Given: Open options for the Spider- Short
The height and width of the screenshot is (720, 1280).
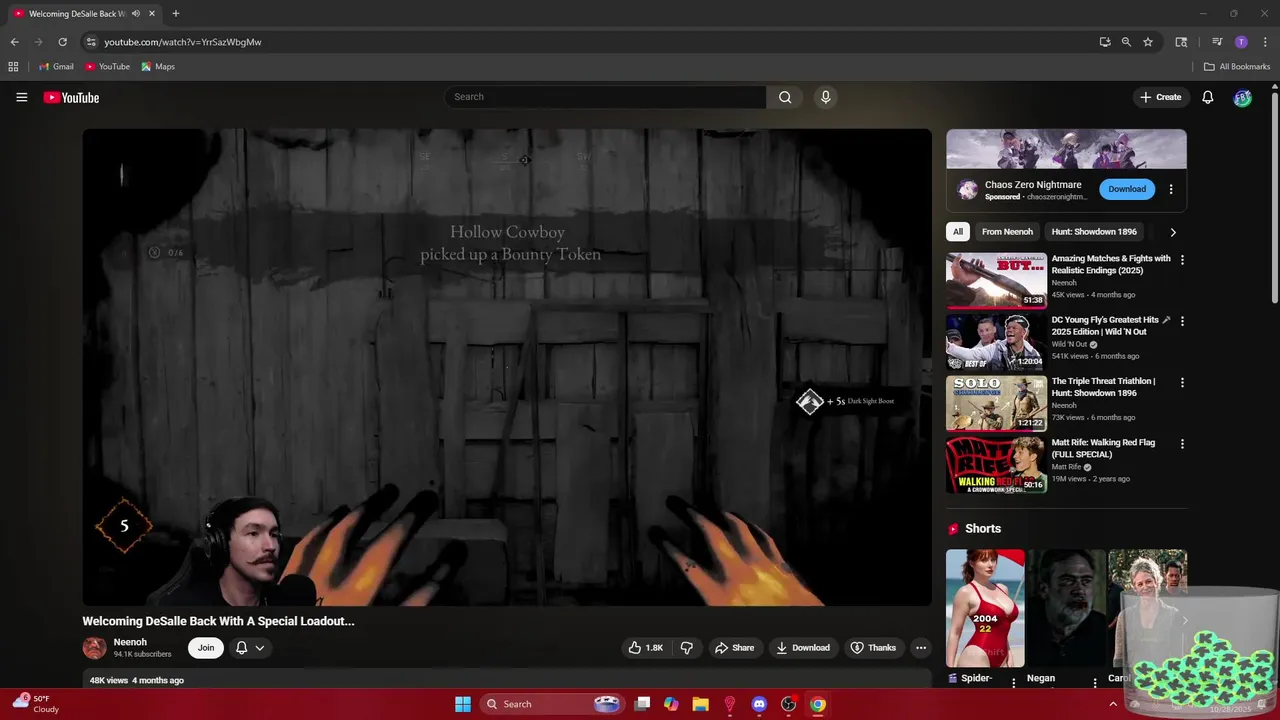Looking at the screenshot, I should pyautogui.click(x=1013, y=683).
